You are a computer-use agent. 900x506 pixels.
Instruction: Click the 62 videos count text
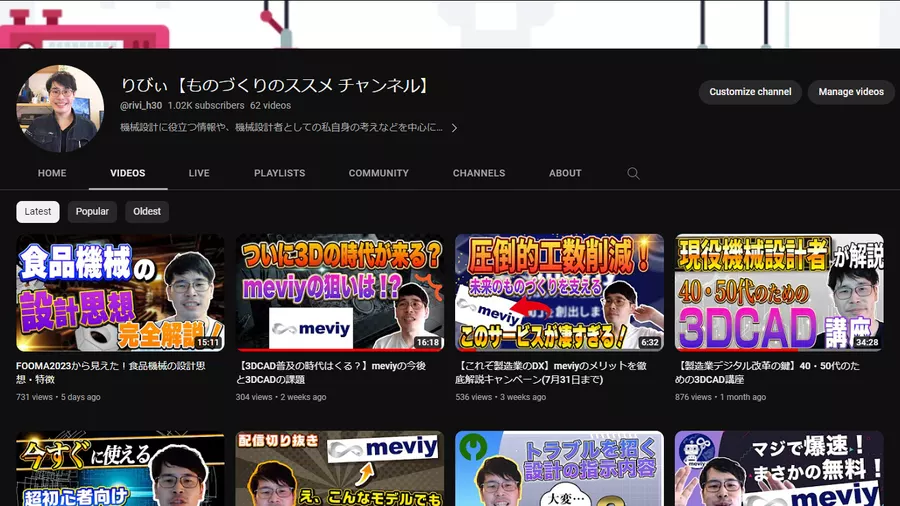click(x=270, y=106)
